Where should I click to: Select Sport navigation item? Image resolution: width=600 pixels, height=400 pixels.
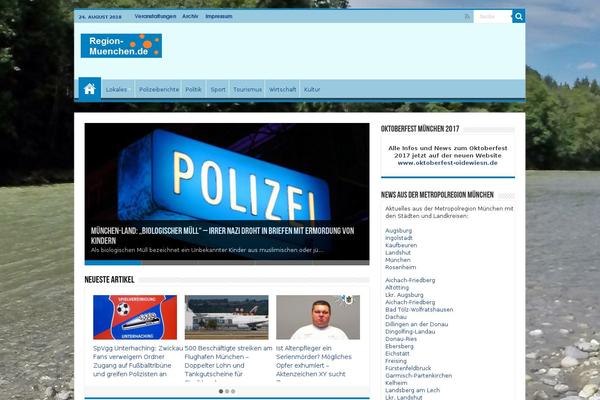218,89
